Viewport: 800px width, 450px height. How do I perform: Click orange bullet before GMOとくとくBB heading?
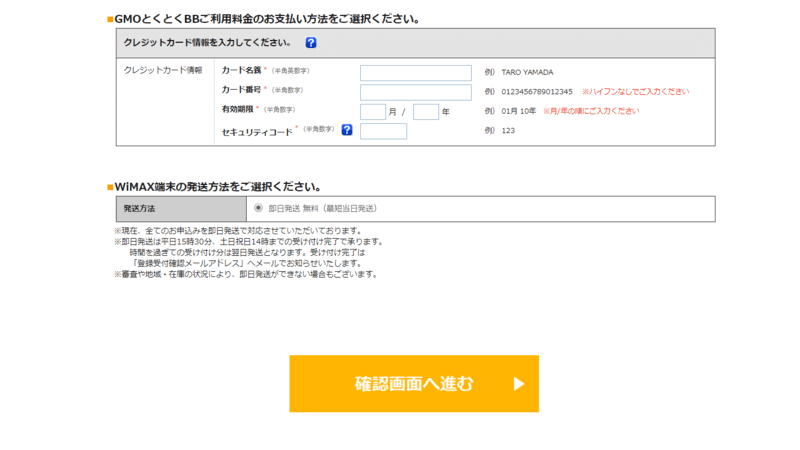click(x=110, y=19)
